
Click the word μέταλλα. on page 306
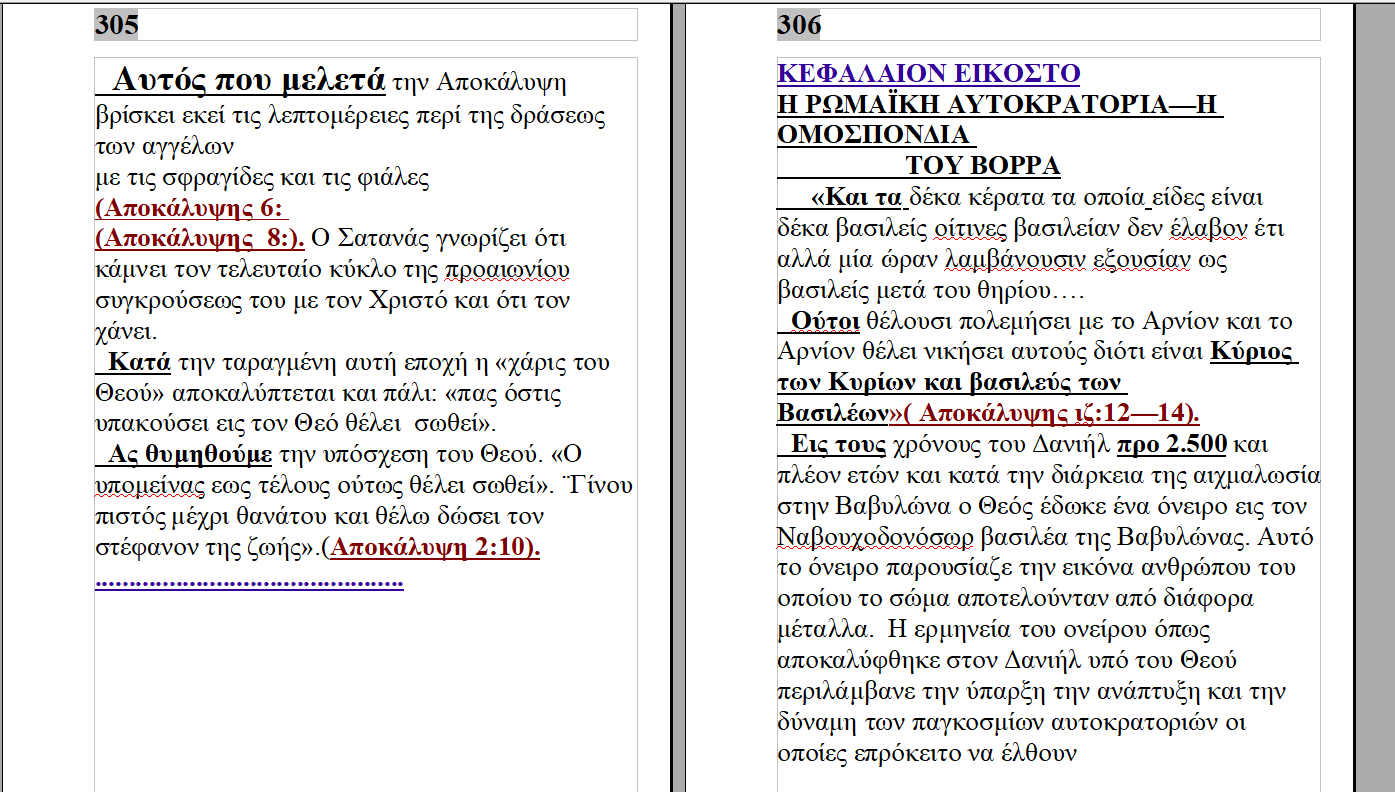click(825, 630)
